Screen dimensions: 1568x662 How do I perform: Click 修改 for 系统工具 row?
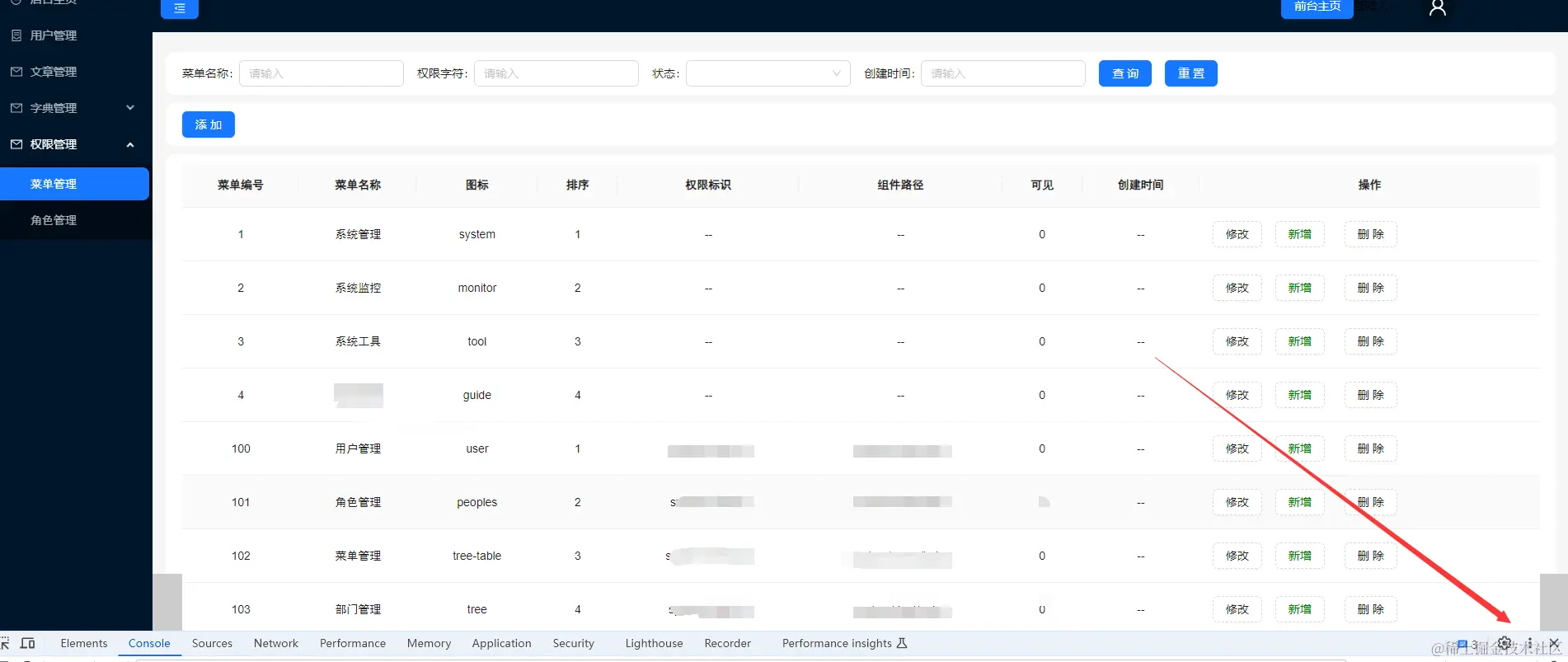pyautogui.click(x=1237, y=341)
